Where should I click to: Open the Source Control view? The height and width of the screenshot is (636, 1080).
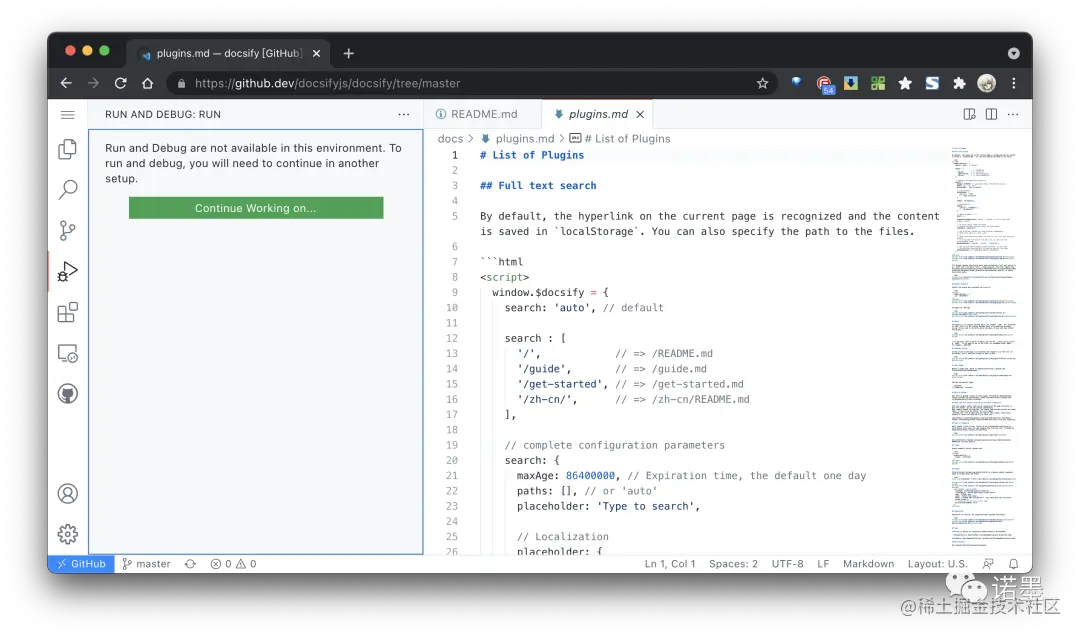[68, 230]
